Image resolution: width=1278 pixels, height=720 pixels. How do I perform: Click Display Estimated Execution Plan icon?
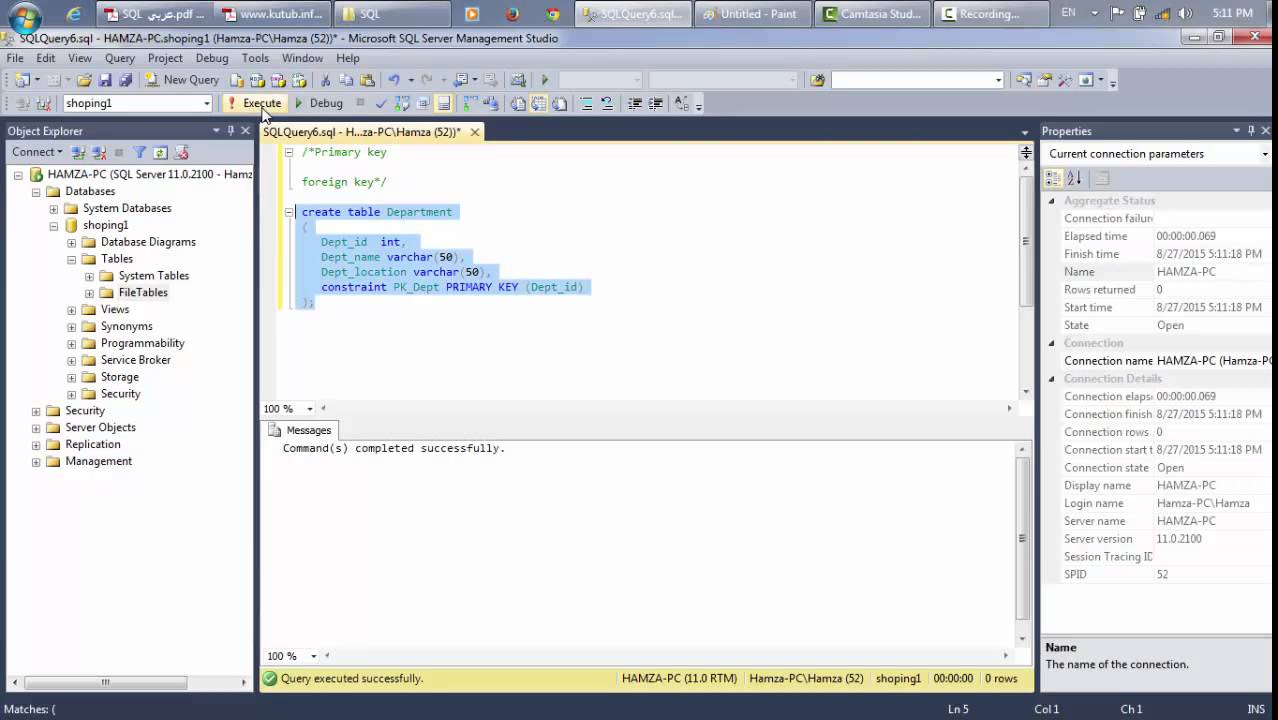pos(402,103)
